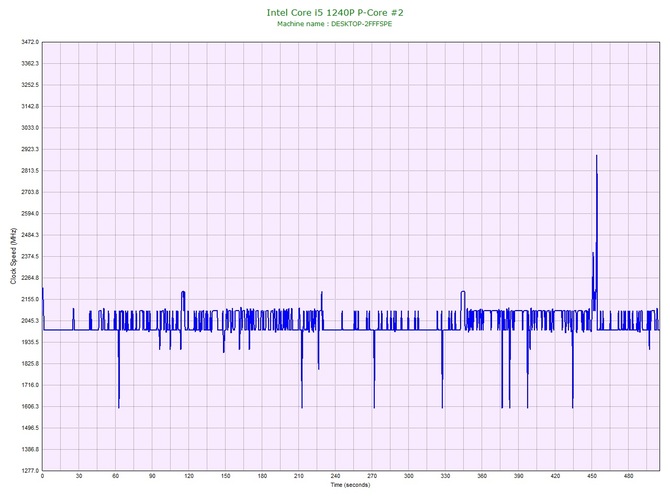670x502 pixels.
Task: Select the 1935.5 y-axis value
Action: (x=30, y=342)
